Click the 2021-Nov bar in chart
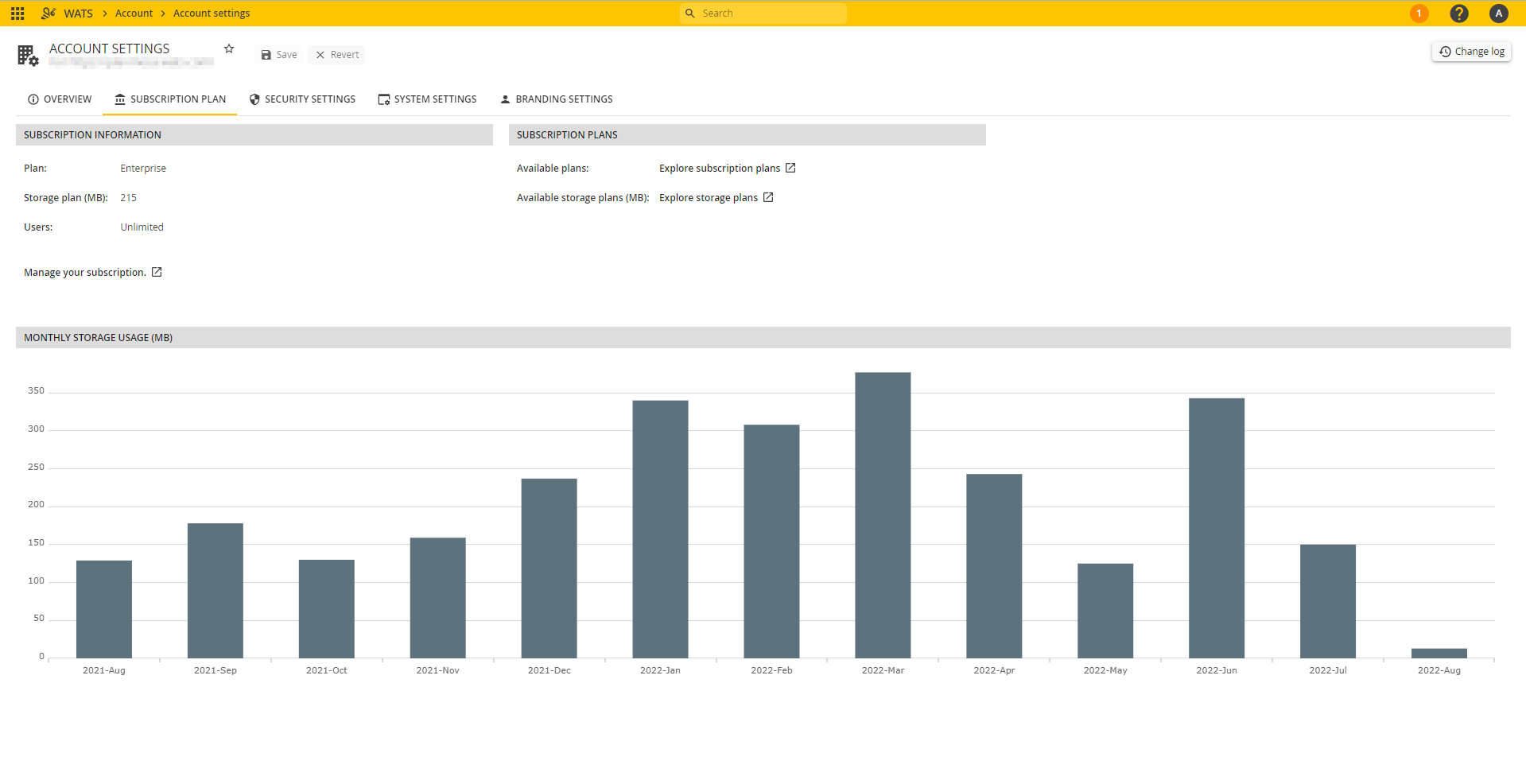 [x=438, y=598]
